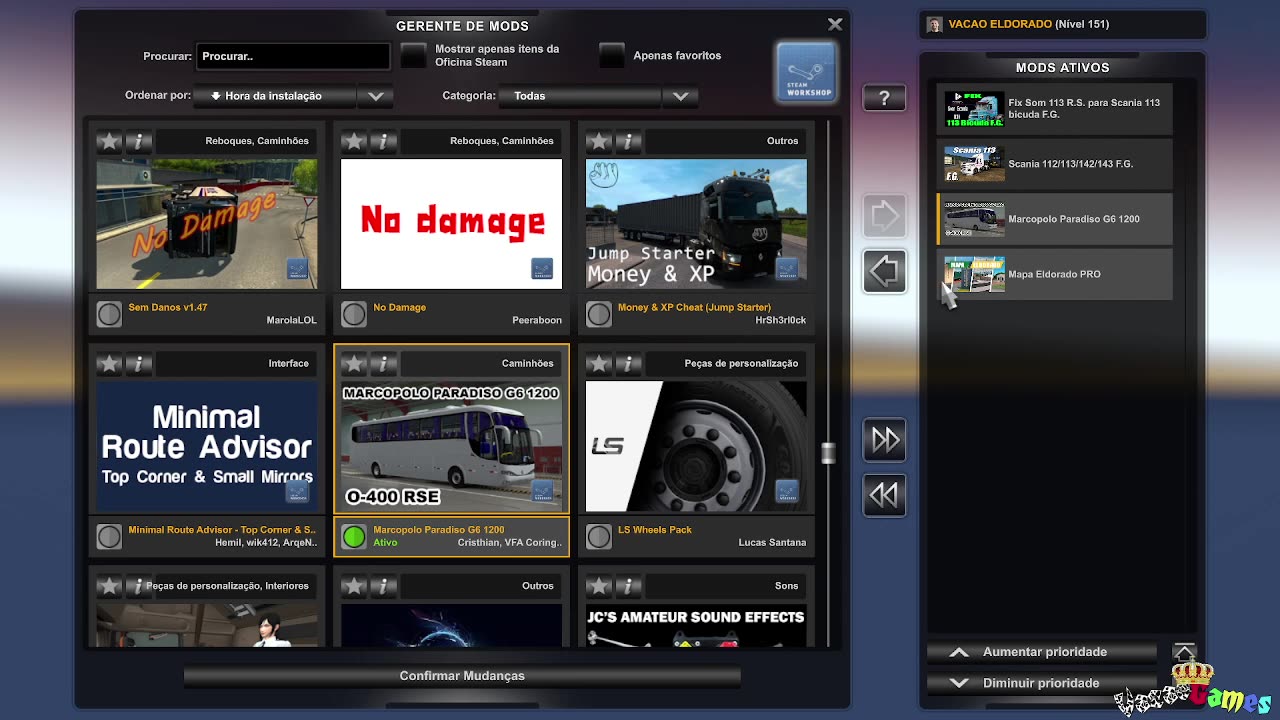This screenshot has width=1280, height=720.
Task: Star the interiors customization mod card
Action: pyautogui.click(x=109, y=586)
